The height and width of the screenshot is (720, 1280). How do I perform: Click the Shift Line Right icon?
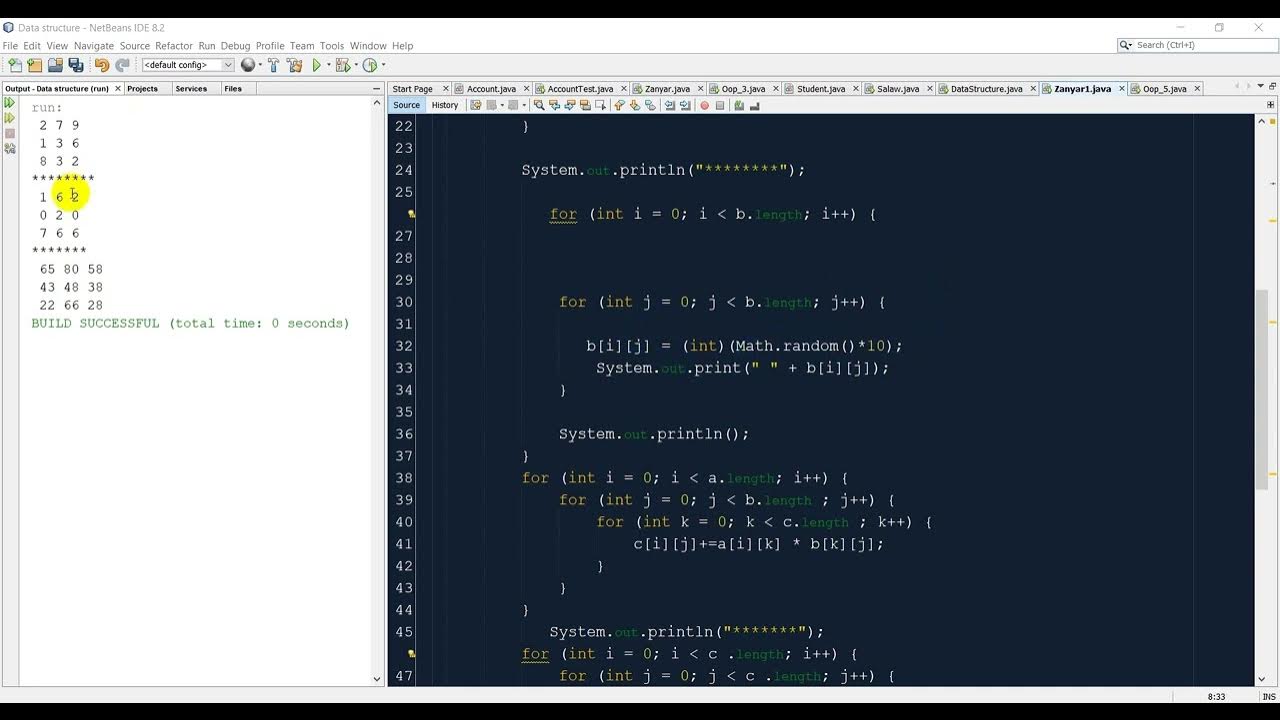pyautogui.click(x=685, y=105)
